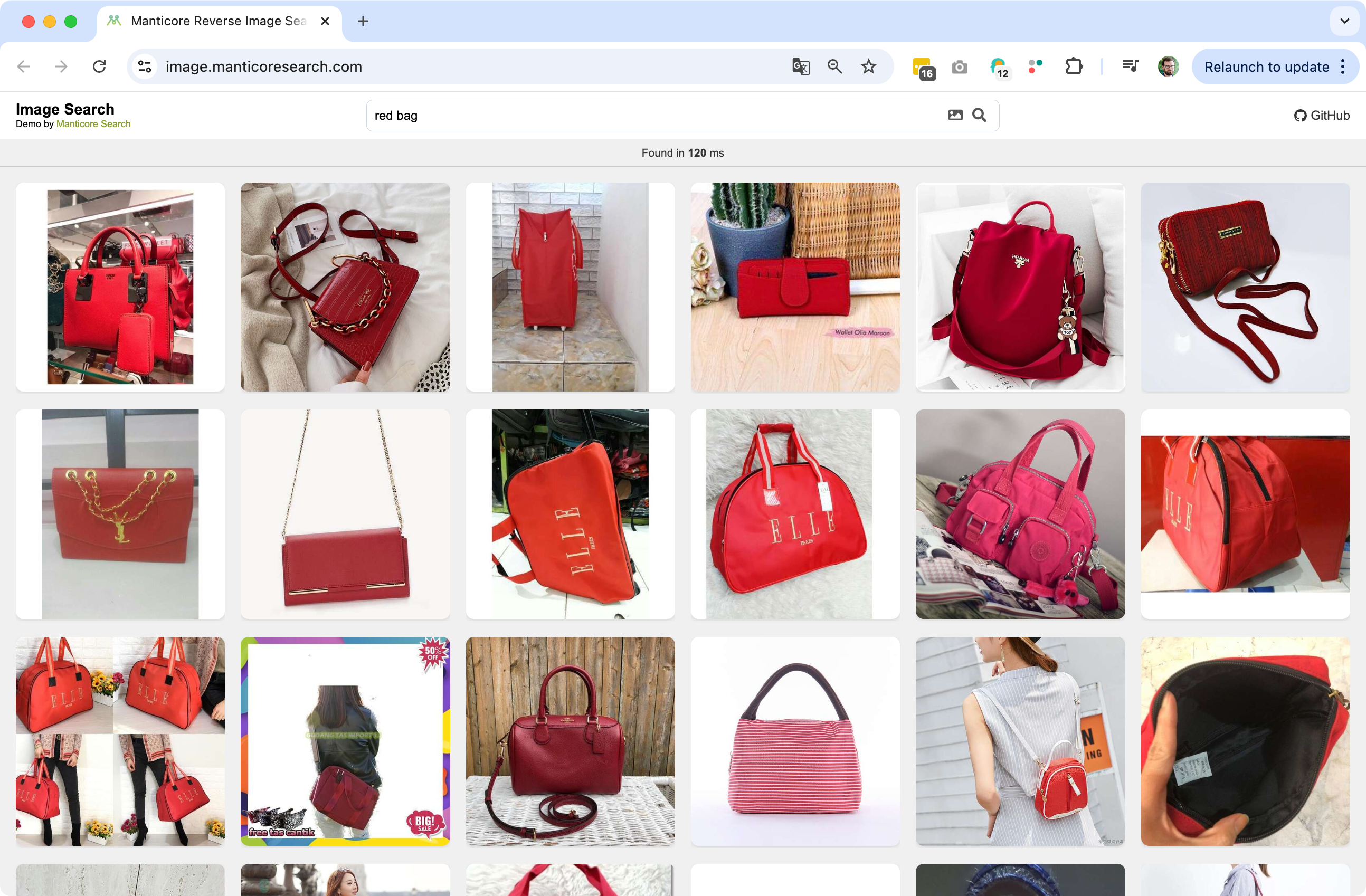Click the Relaunch to update button

coord(1266,66)
